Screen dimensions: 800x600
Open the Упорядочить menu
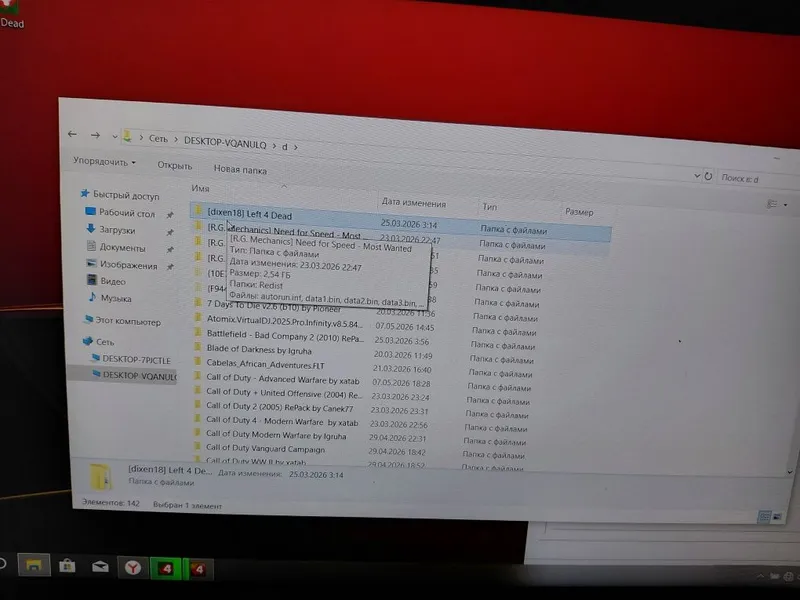pos(105,161)
